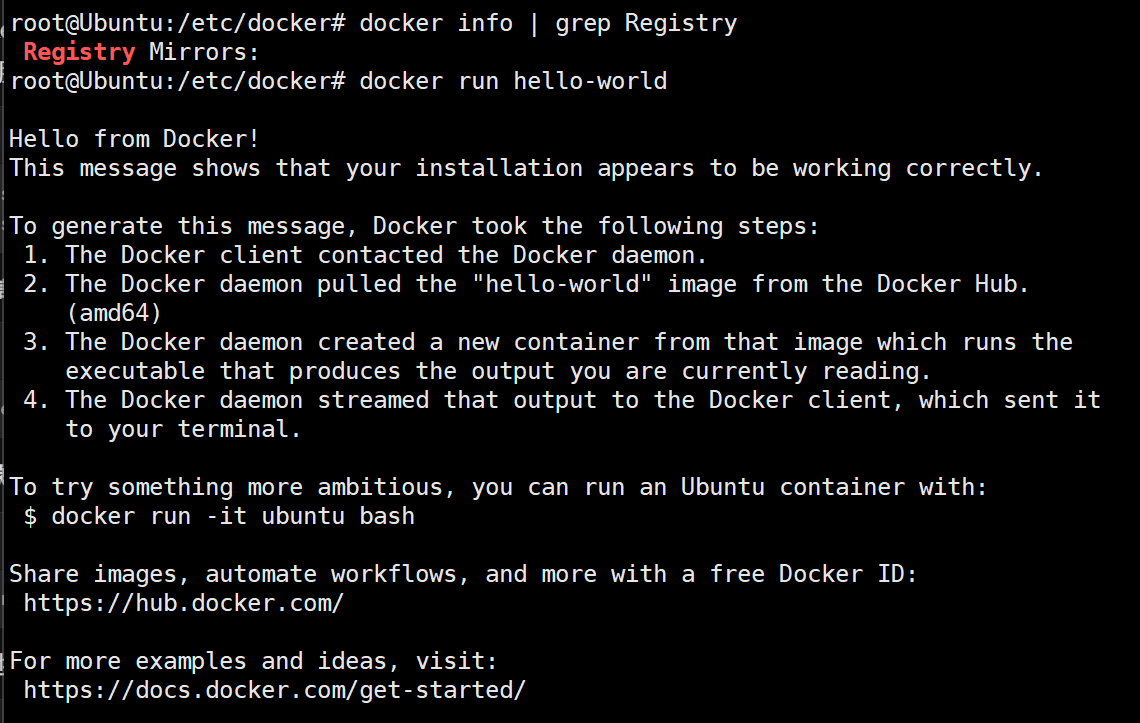
Task: Click the 'Hello from Docker!' line
Action: point(134,139)
